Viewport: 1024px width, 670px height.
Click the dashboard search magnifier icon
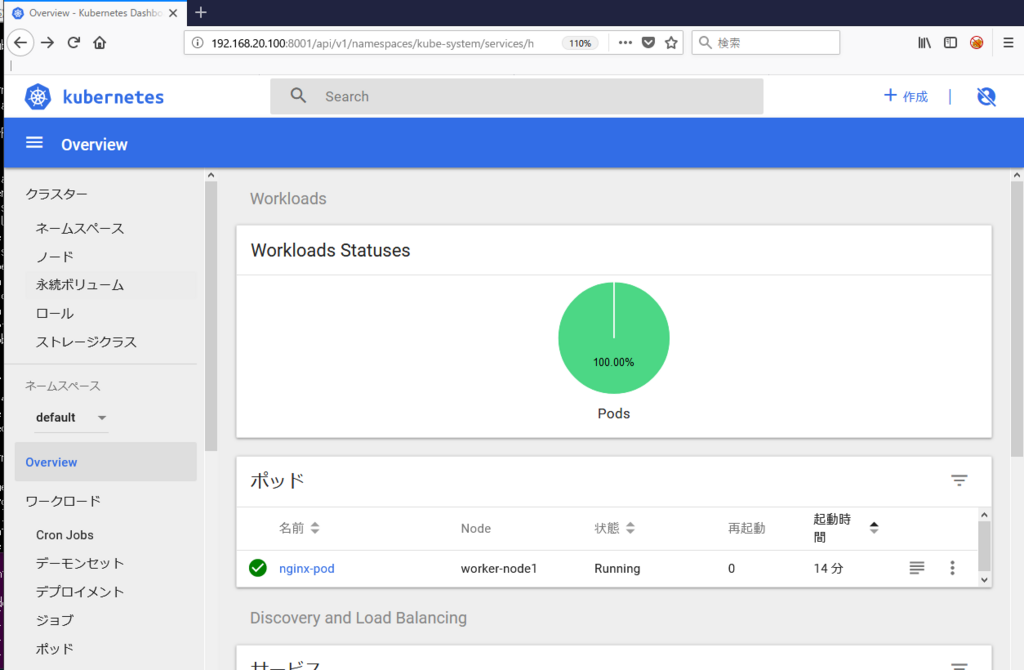298,96
